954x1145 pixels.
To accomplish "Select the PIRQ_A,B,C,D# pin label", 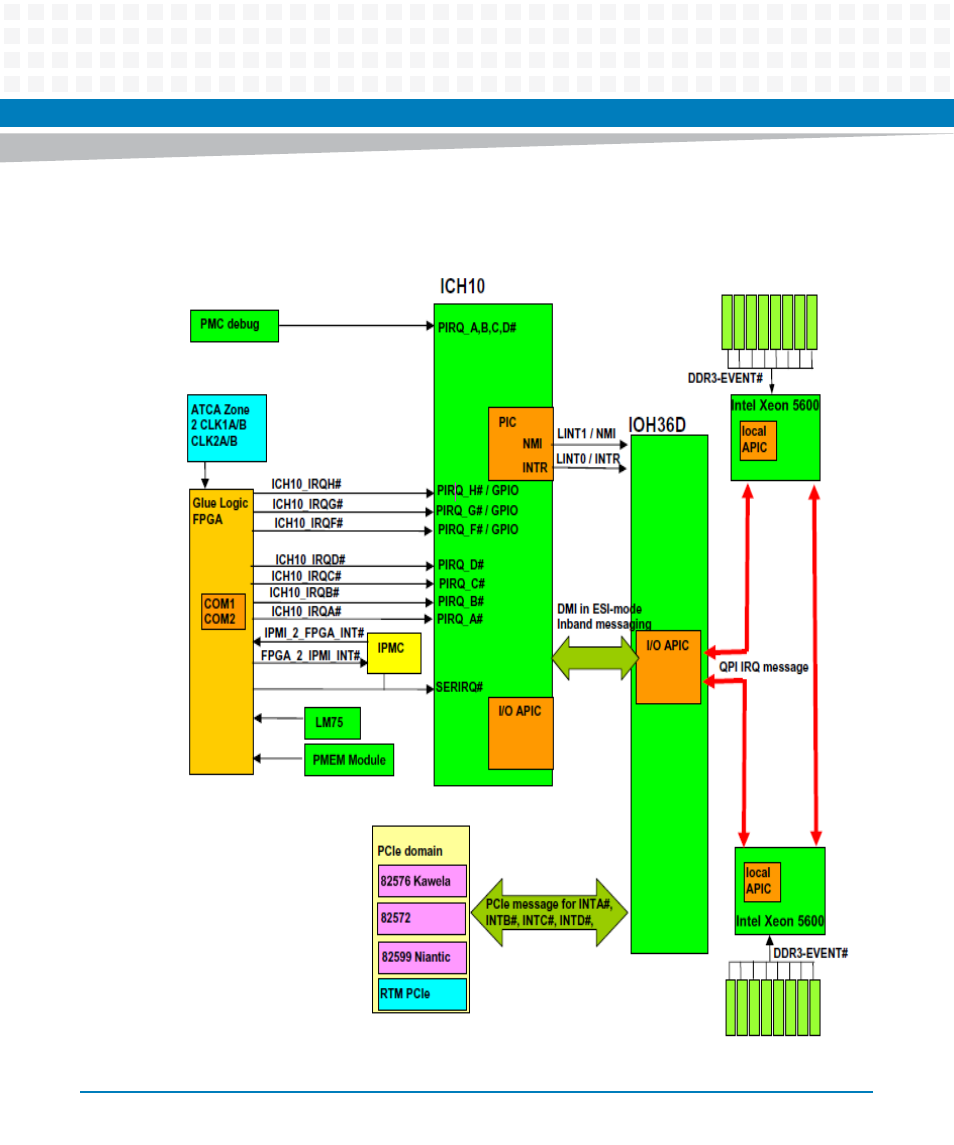I will pos(477,328).
